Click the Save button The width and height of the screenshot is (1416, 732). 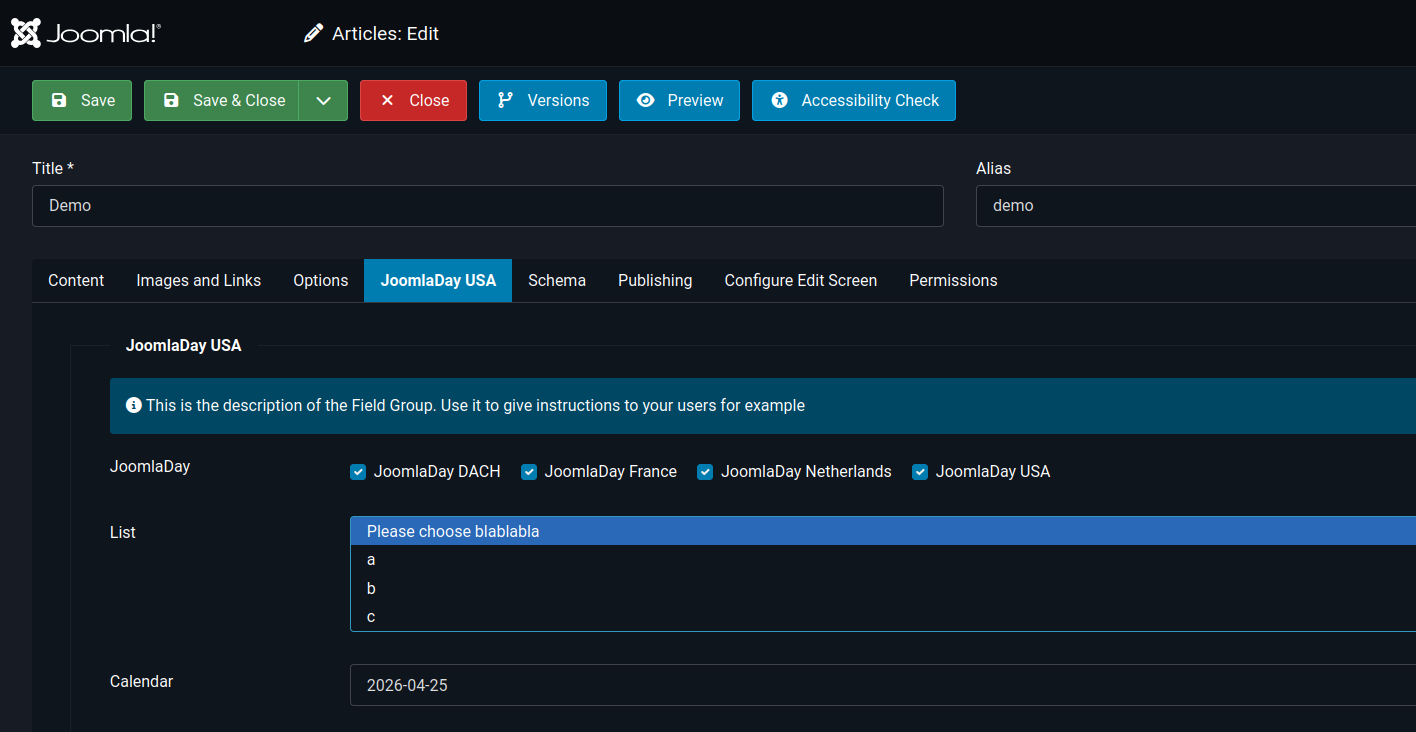click(x=82, y=100)
